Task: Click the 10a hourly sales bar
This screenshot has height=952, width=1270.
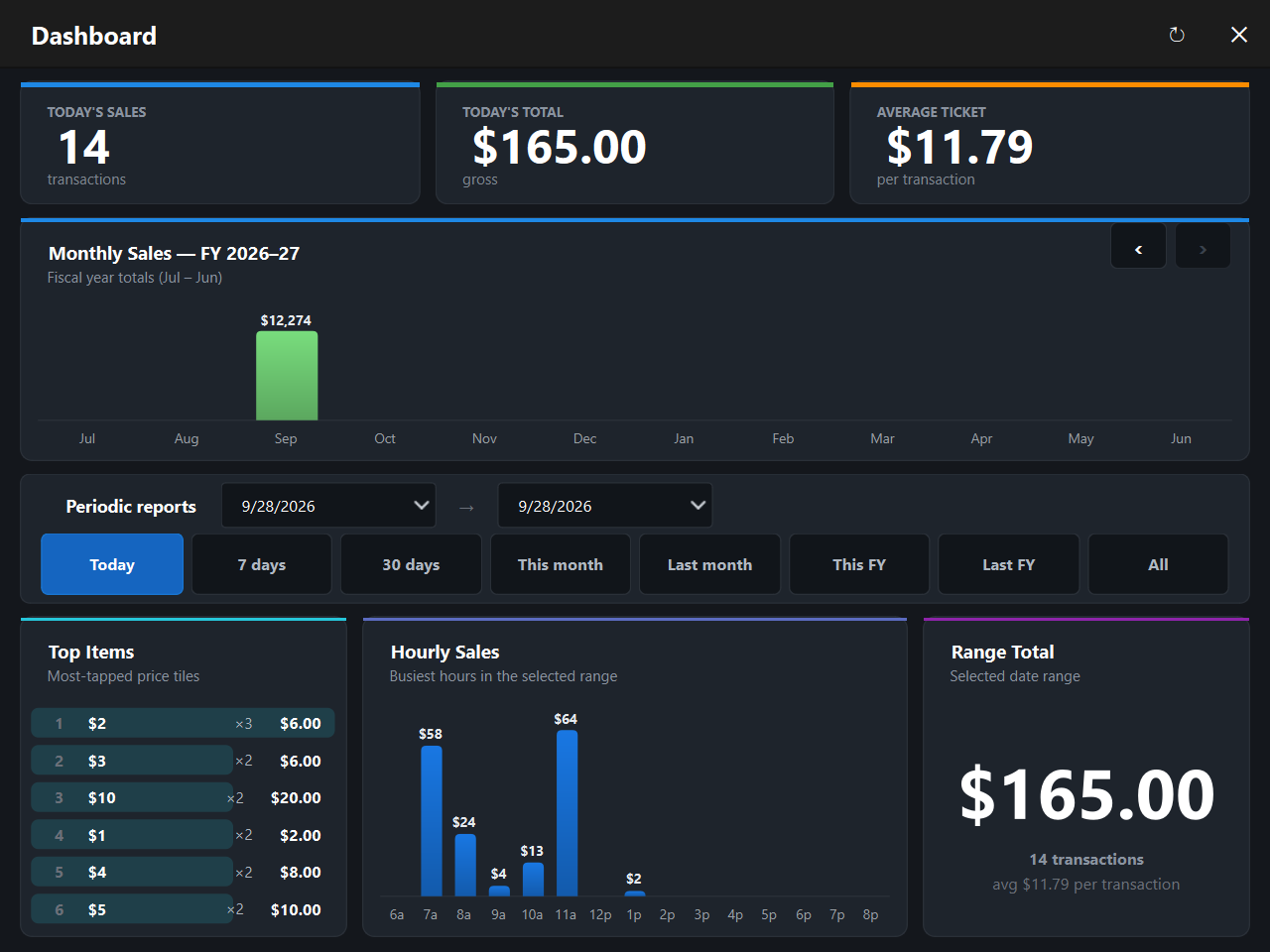Action: [533, 880]
